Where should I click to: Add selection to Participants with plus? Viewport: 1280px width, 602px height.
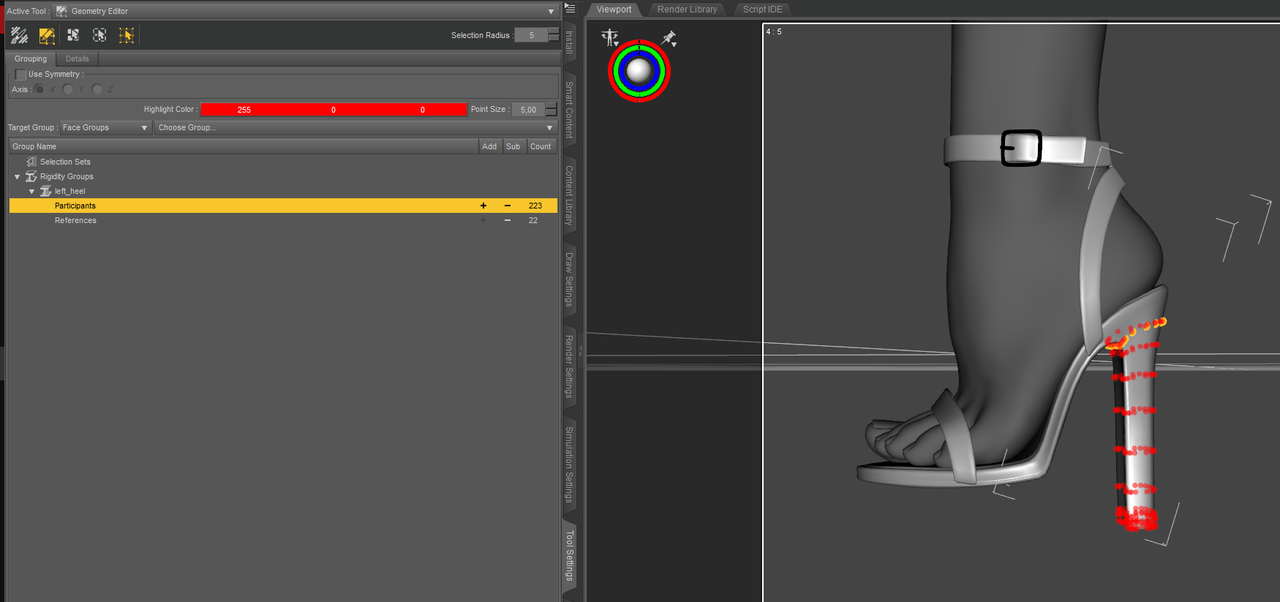[x=484, y=206]
